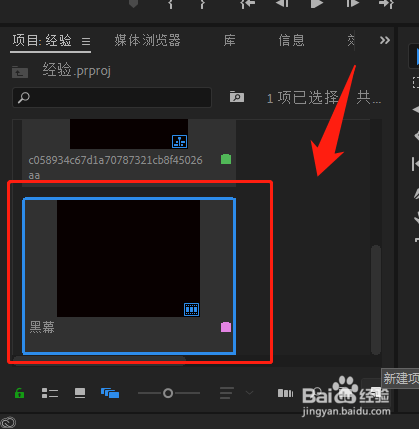The width and height of the screenshot is (419, 429).
Task: Click the 经验.prproj project name
Action: [x=77, y=70]
